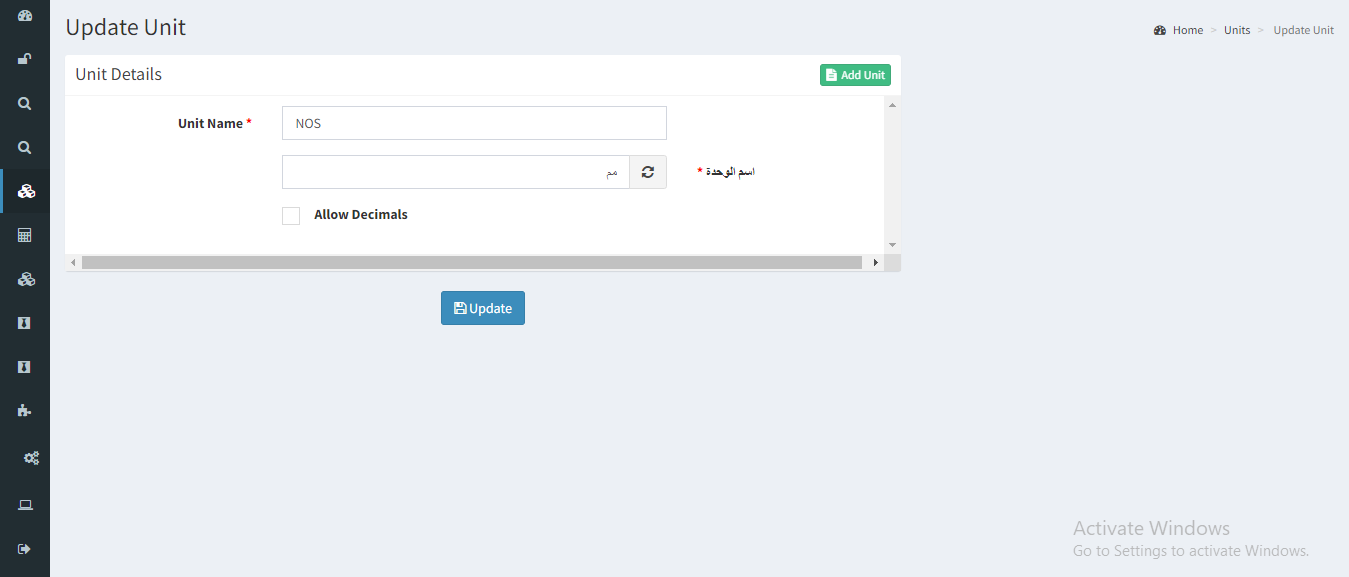The image size is (1349, 577).
Task: Click the Unit Name field containing NOS
Action: (474, 123)
